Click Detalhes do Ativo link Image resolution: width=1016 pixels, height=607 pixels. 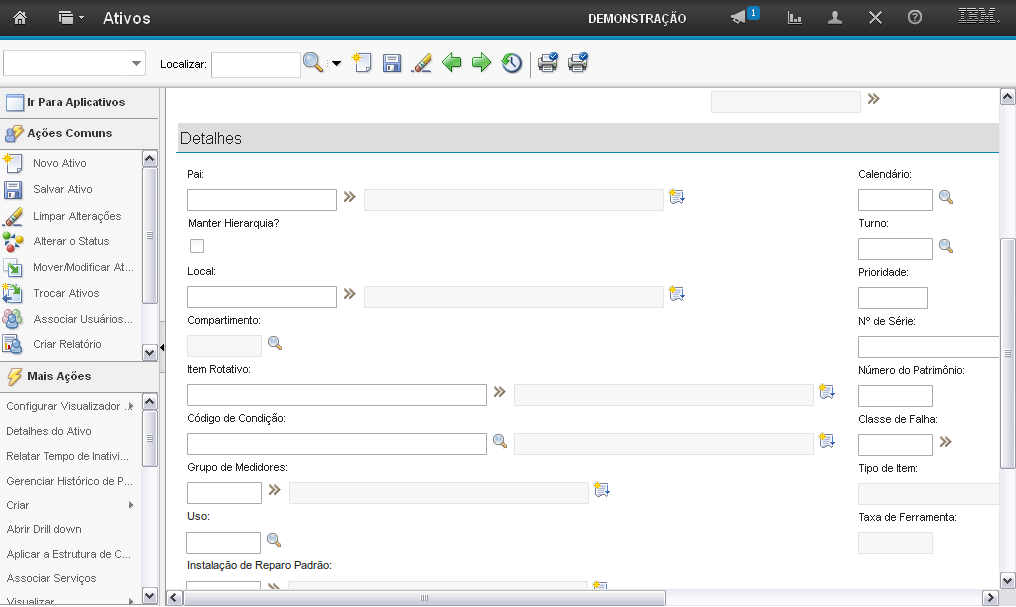click(49, 431)
